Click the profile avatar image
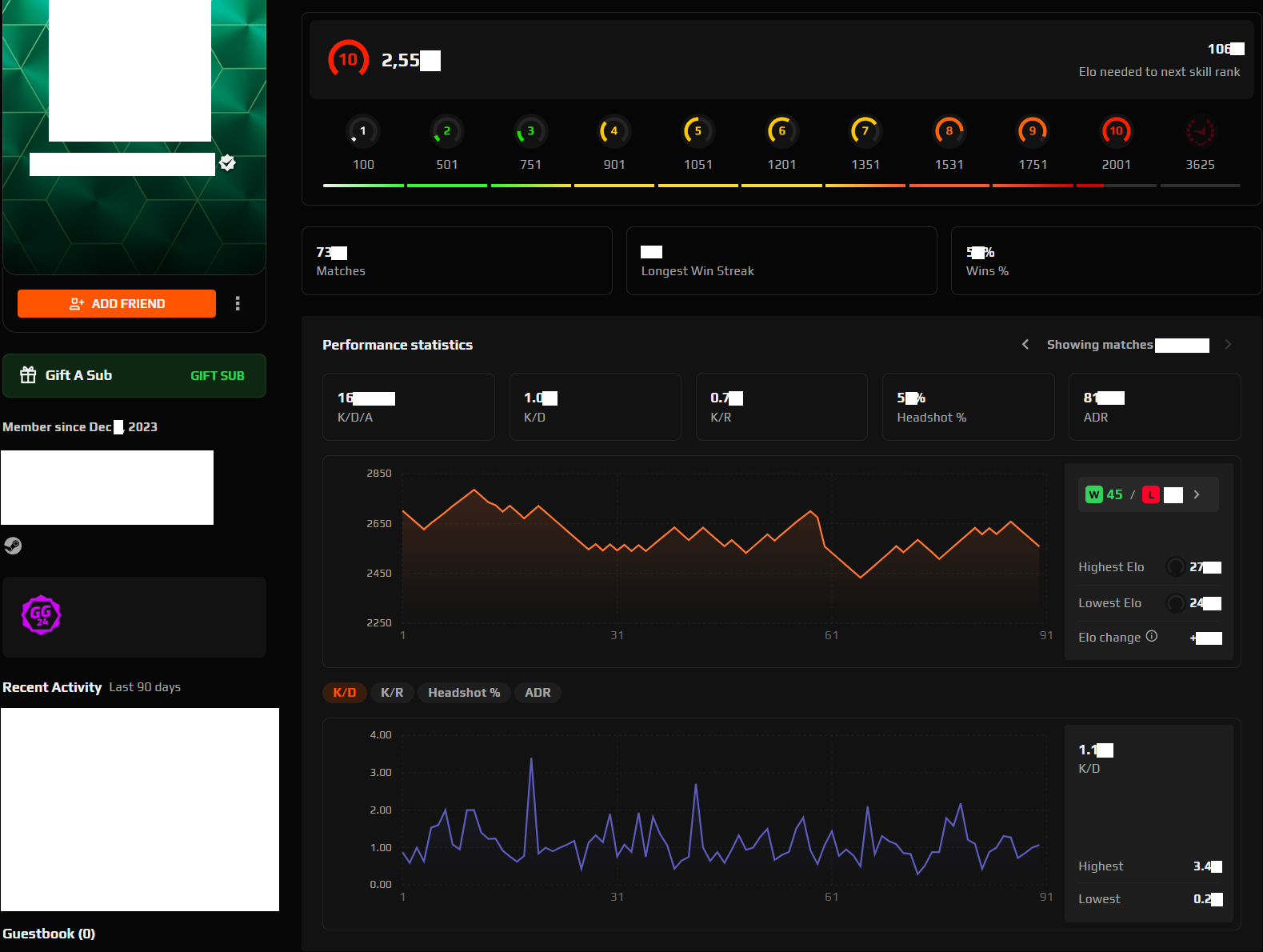The image size is (1263, 952). pyautogui.click(x=130, y=70)
